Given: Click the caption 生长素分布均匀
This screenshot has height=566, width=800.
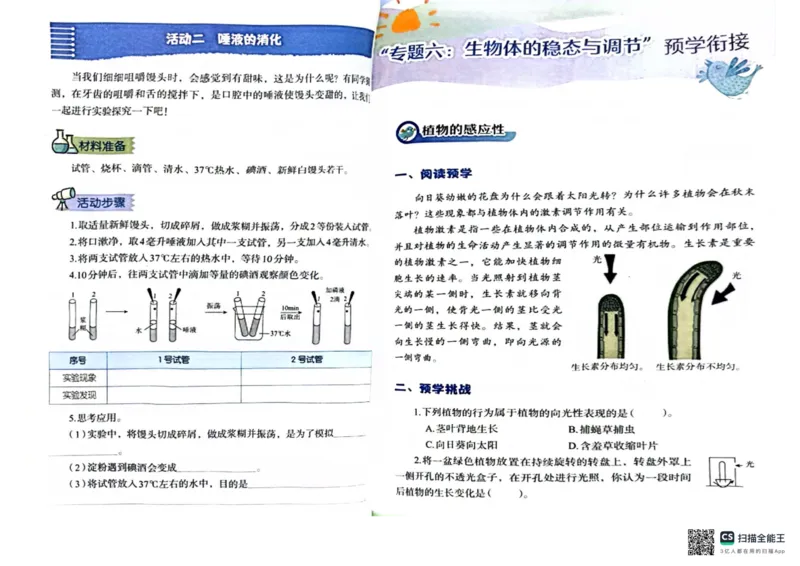Looking at the screenshot, I should tap(607, 367).
